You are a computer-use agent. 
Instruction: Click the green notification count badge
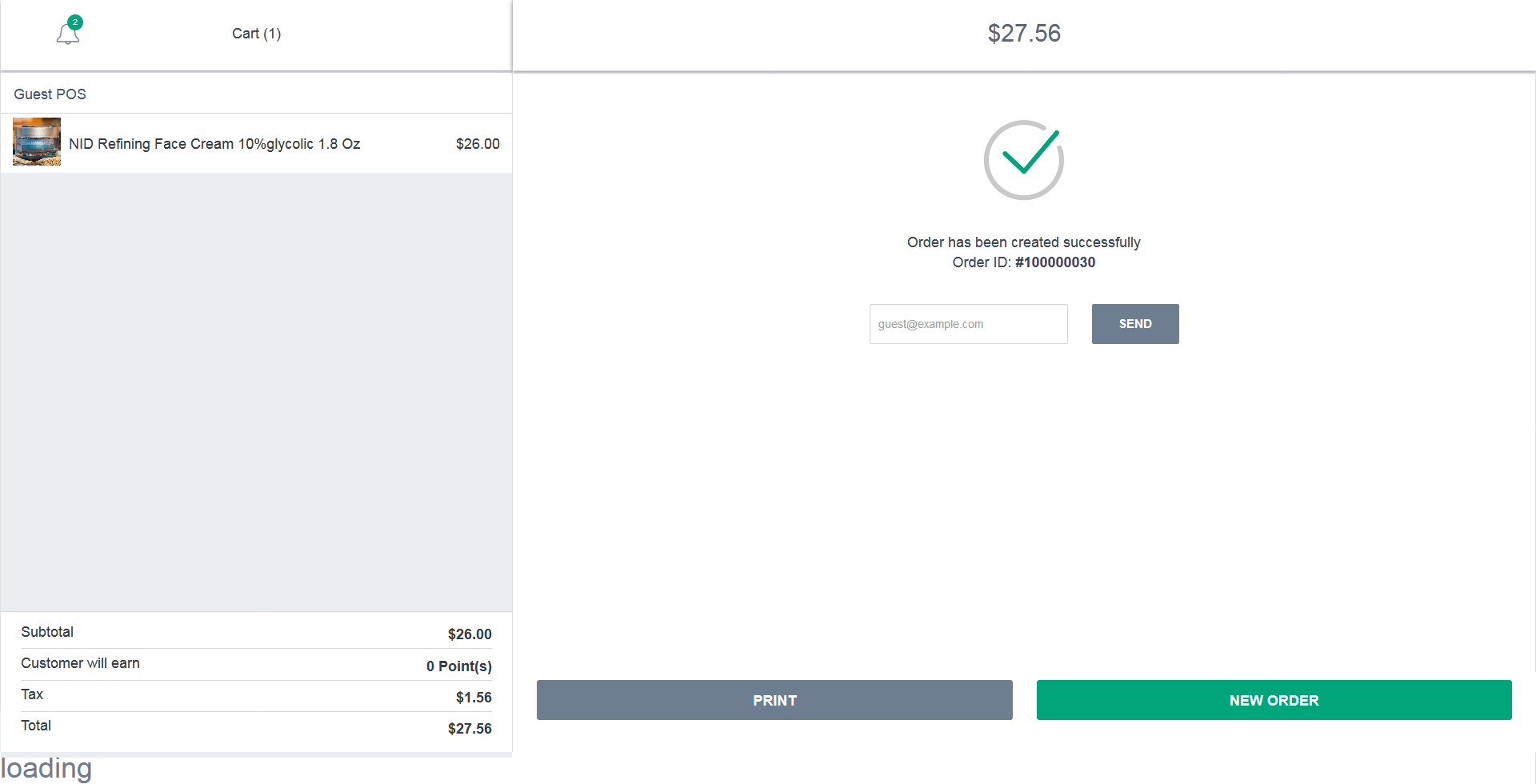75,22
